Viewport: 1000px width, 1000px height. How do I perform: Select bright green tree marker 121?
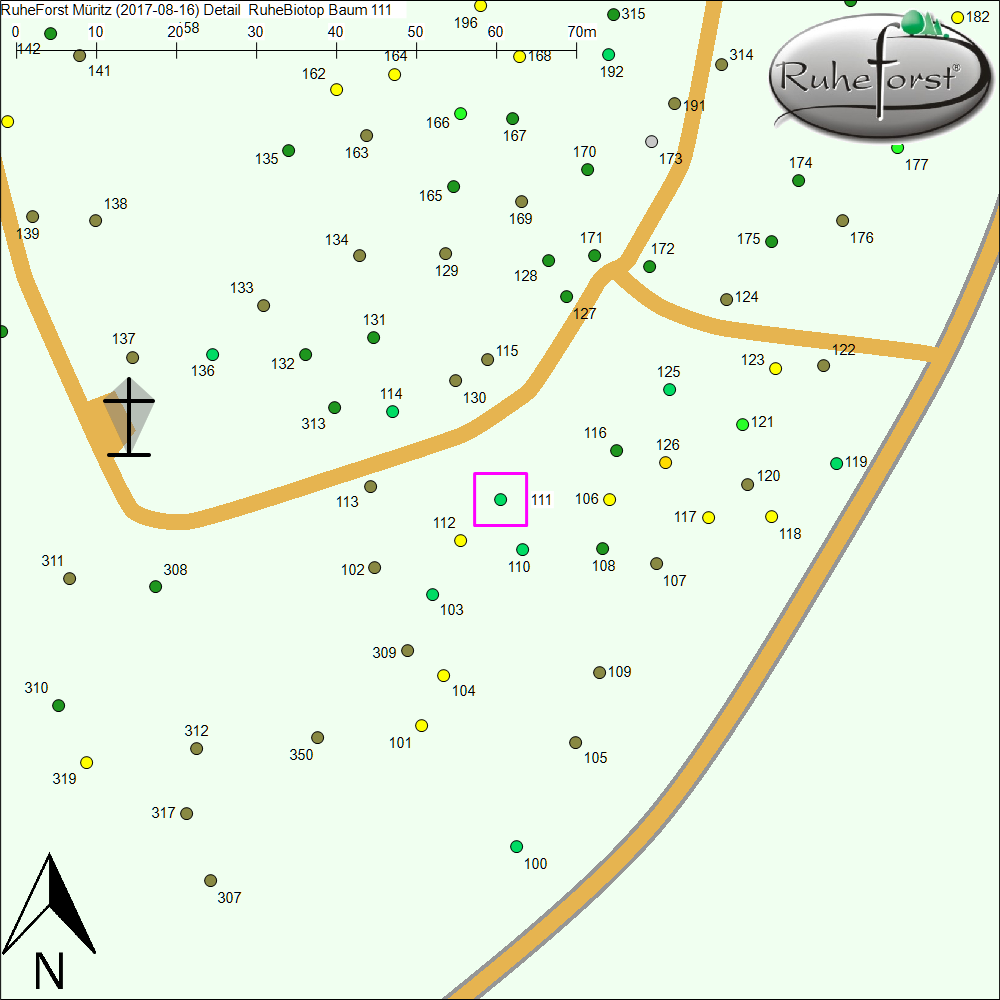click(x=742, y=424)
